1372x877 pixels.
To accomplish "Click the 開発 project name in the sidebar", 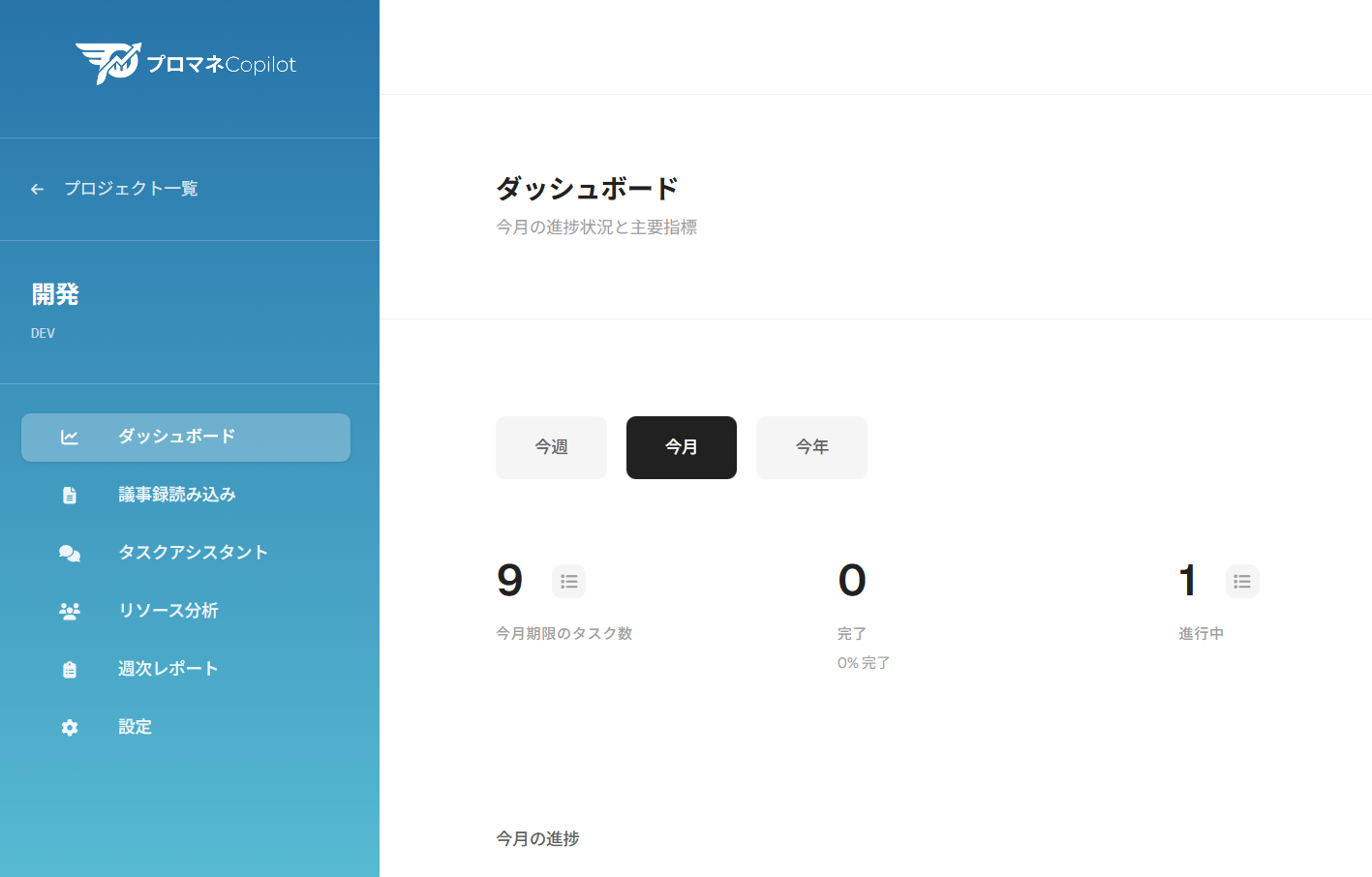I will coord(55,294).
